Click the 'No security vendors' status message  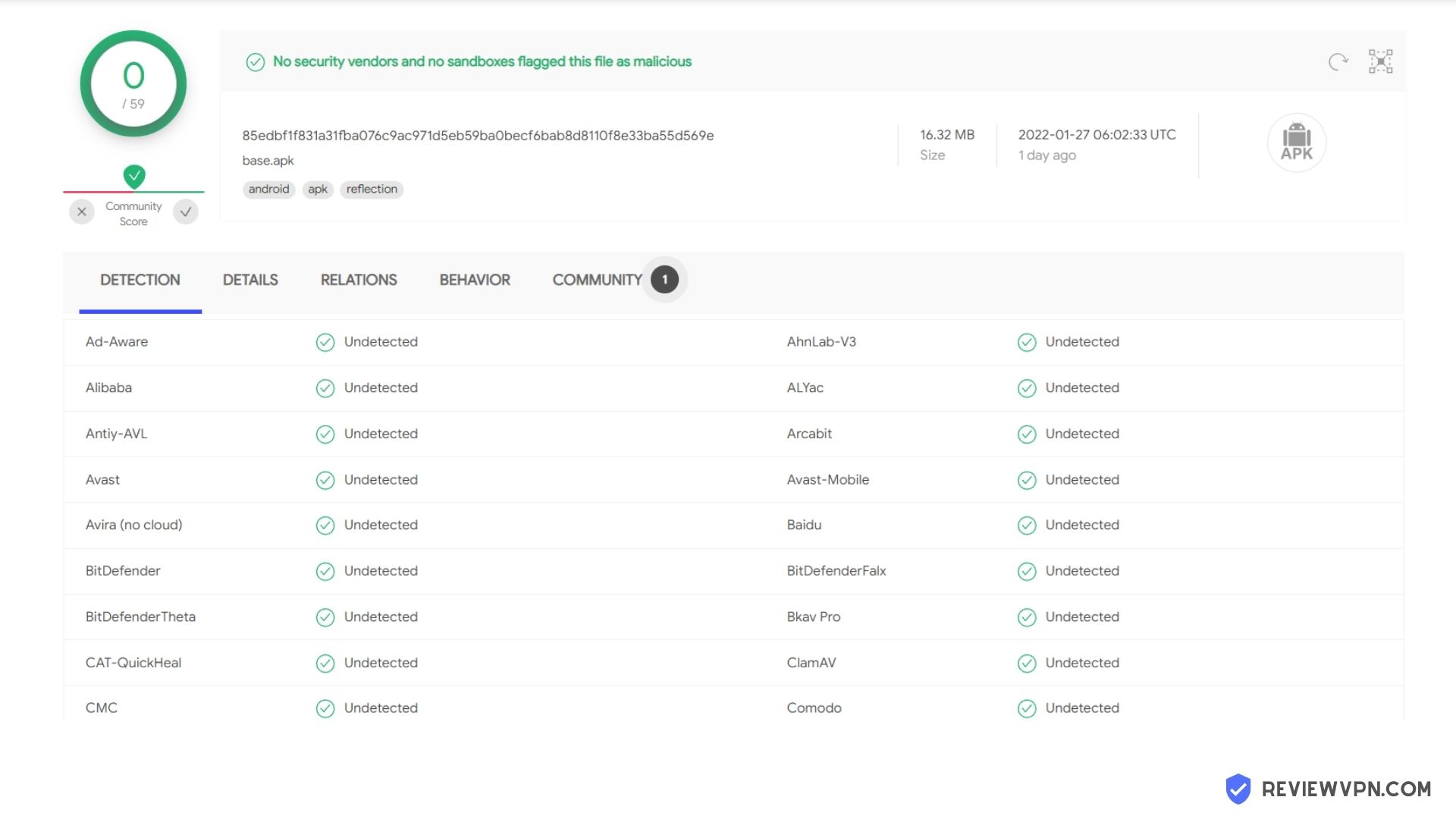click(x=482, y=61)
